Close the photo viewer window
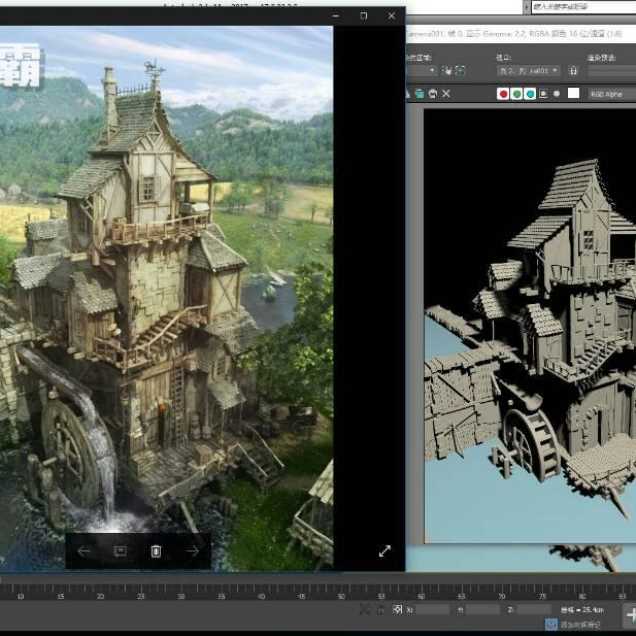636x636 pixels. tap(391, 16)
